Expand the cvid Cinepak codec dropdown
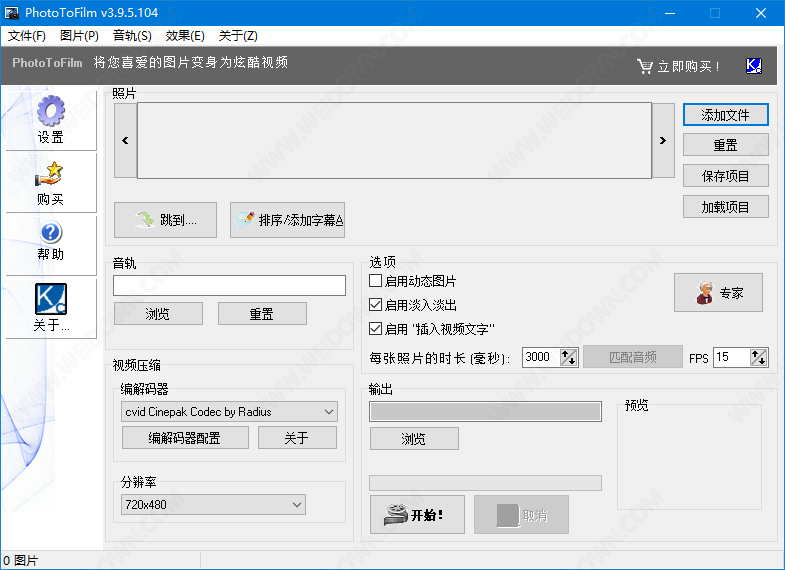785x570 pixels. click(329, 412)
